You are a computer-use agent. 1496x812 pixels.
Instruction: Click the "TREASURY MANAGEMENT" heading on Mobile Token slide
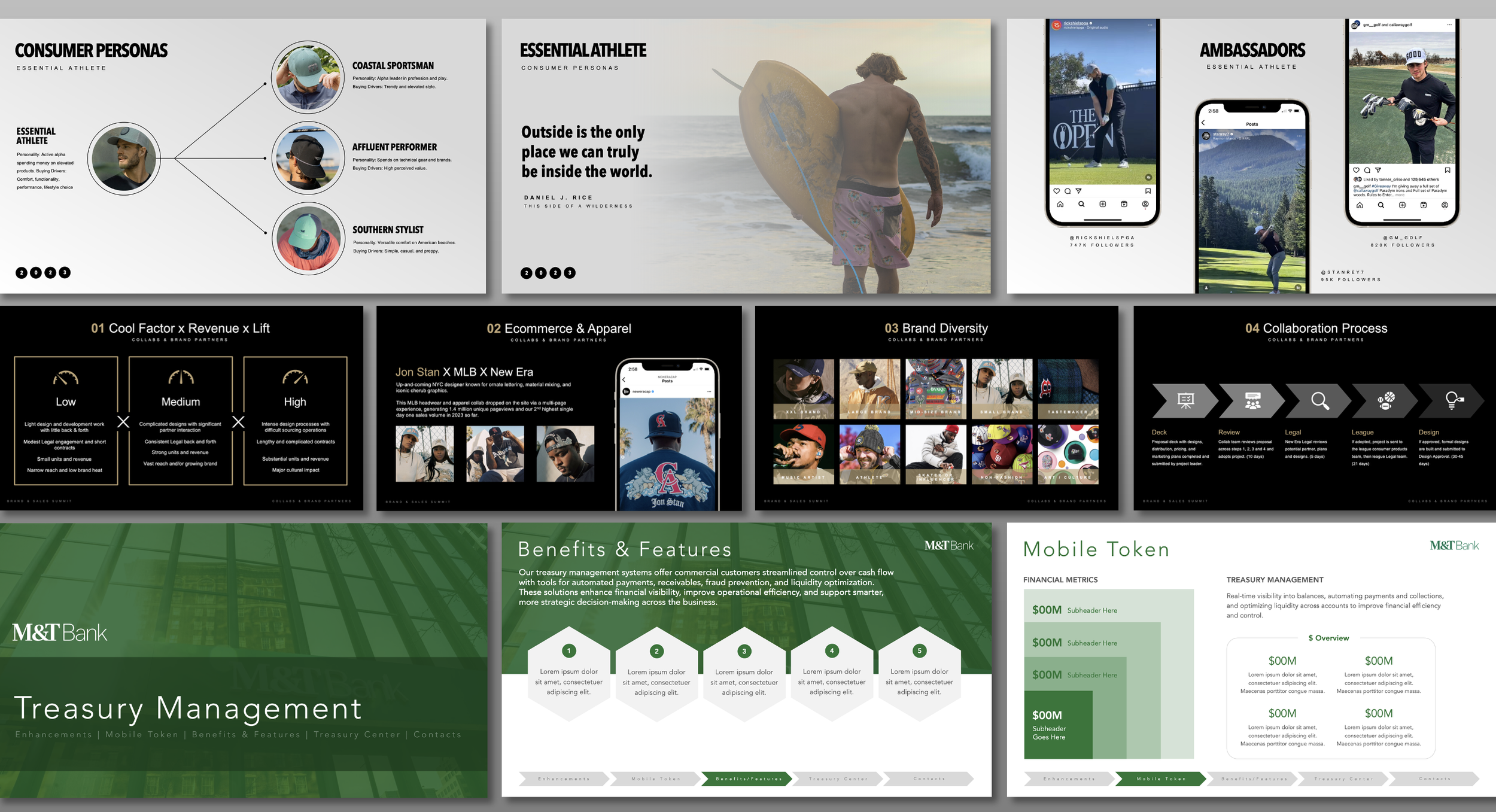pos(1275,580)
